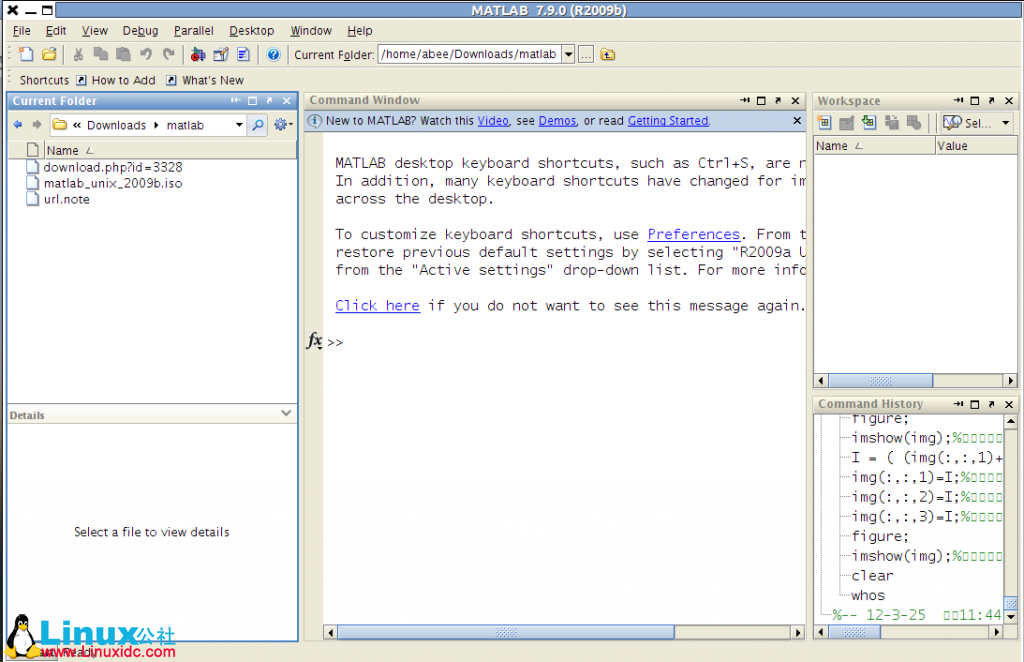
Task: Launch Simulink from the toolbar icon
Action: click(198, 54)
